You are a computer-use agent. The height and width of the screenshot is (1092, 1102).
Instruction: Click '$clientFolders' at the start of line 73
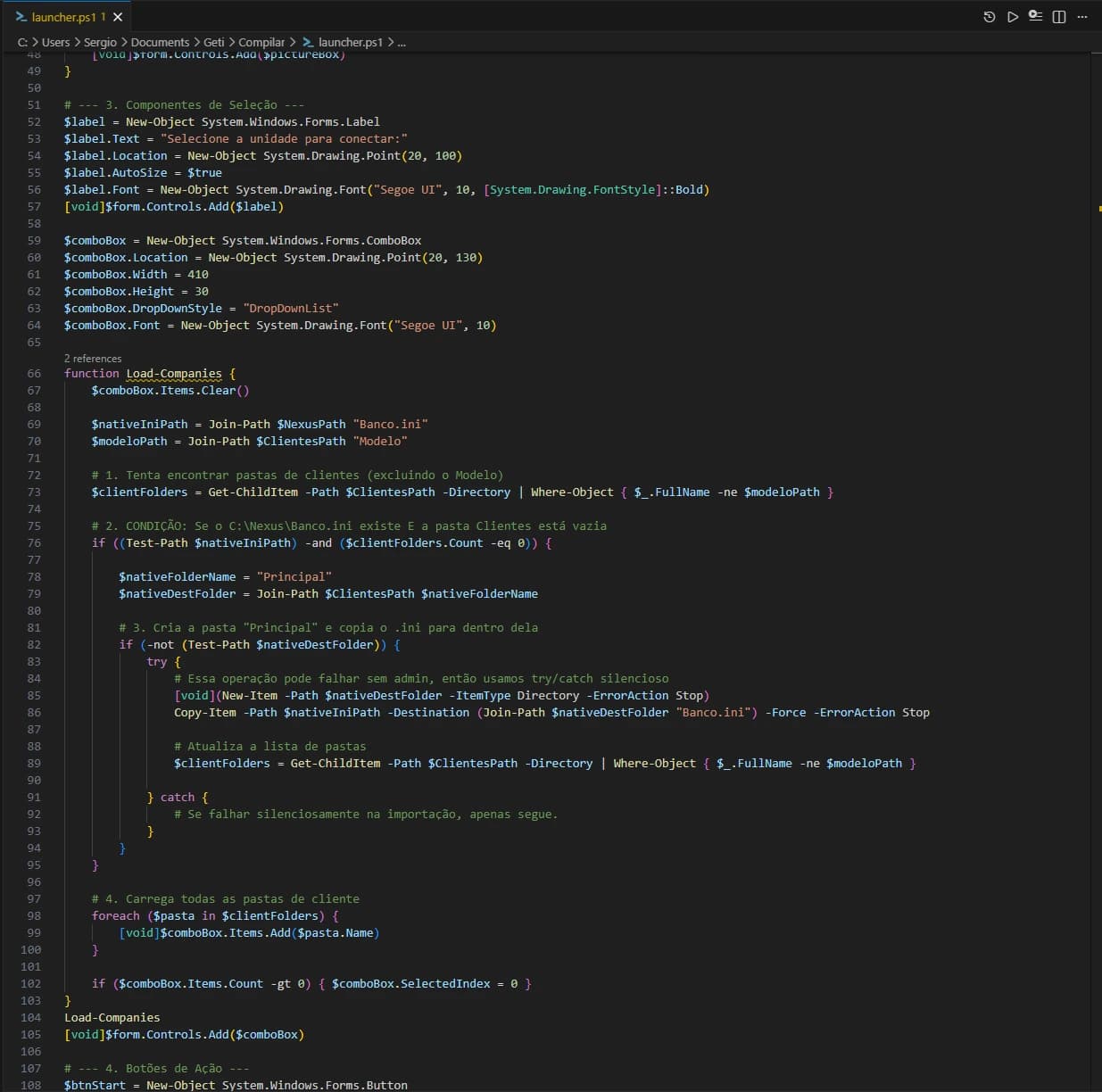pos(140,492)
